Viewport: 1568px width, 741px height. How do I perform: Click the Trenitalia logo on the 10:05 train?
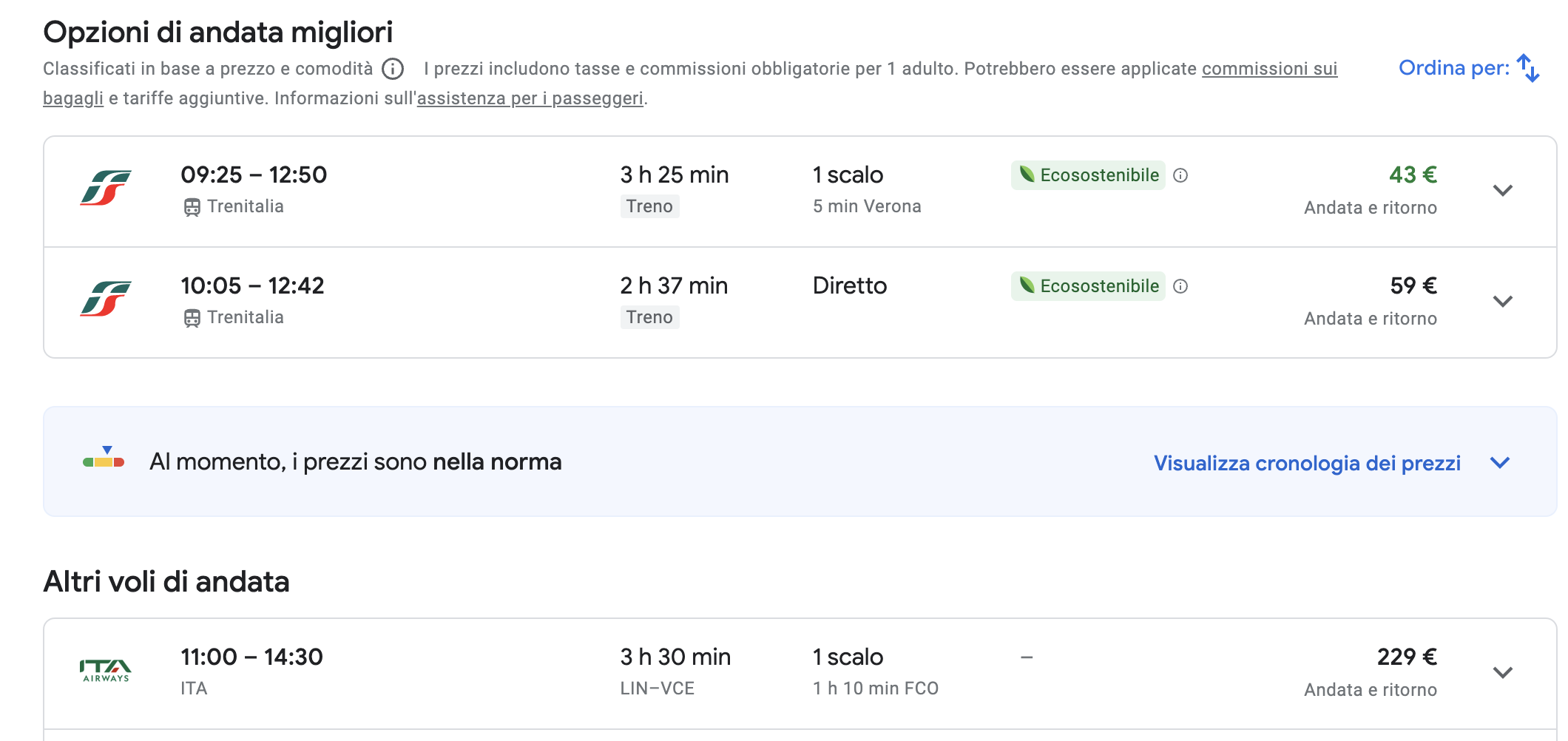click(x=106, y=299)
